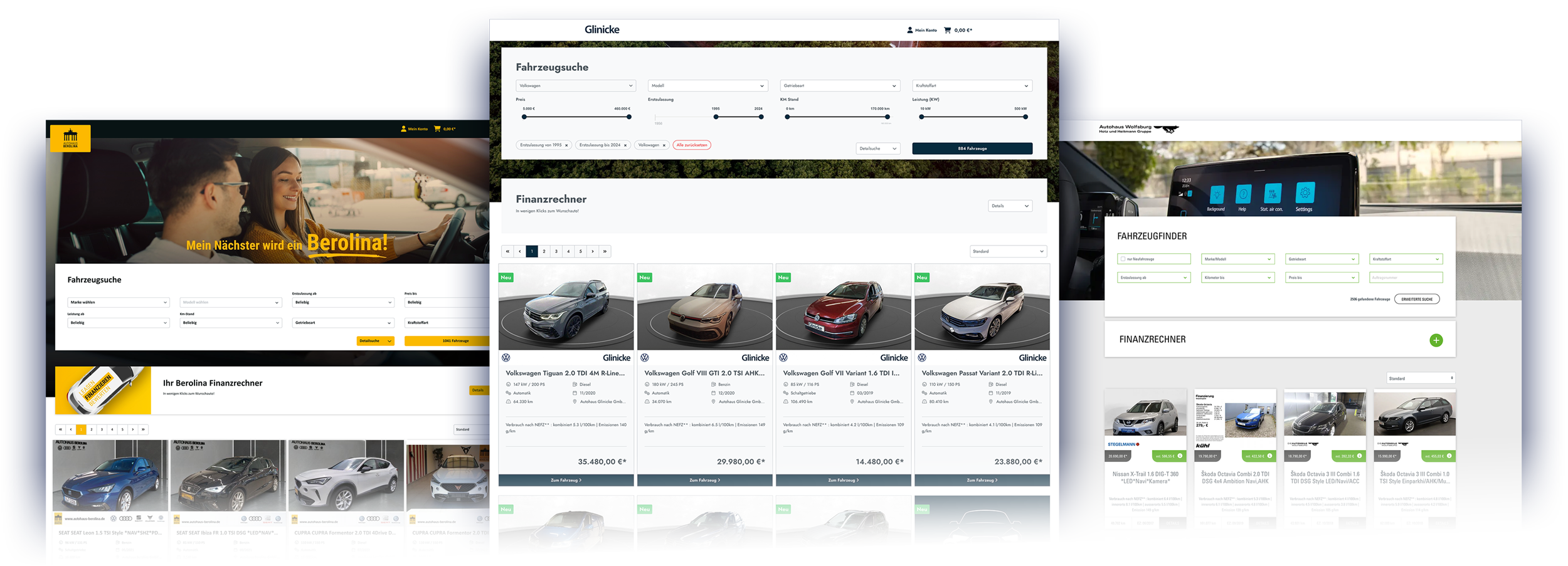Open Mein Konto user icon on Glinicke site

909,30
